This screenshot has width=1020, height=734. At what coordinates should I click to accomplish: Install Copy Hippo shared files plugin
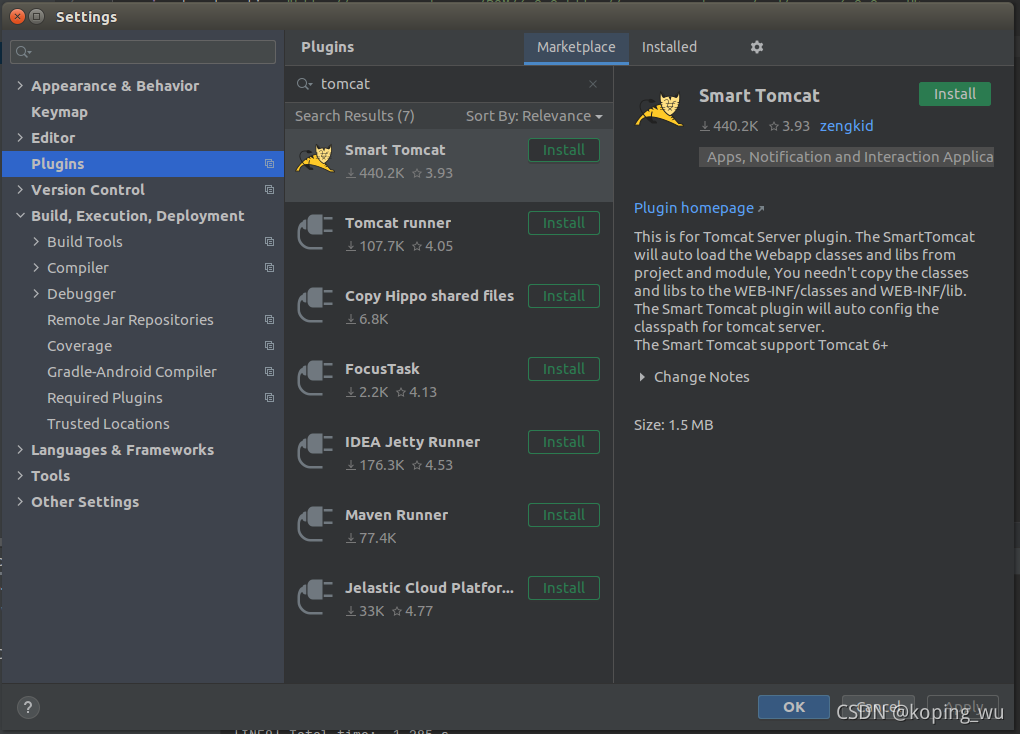[564, 296]
